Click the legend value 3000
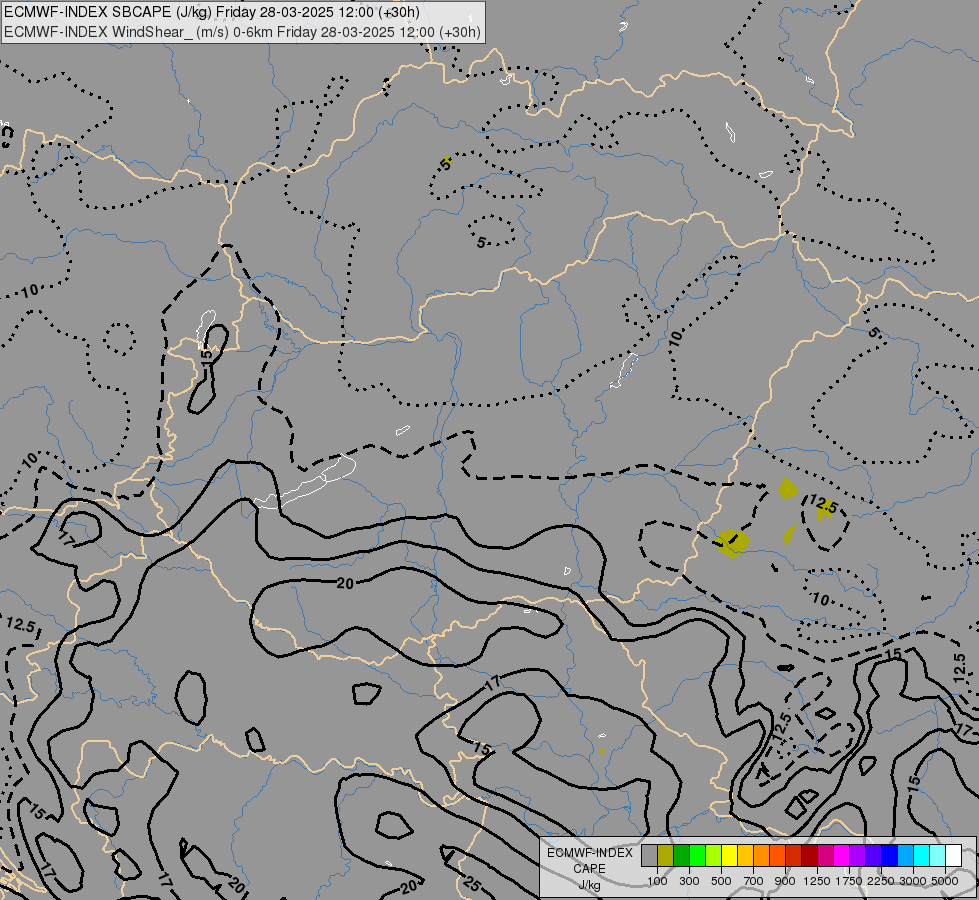The width and height of the screenshot is (979, 900). tap(913, 881)
